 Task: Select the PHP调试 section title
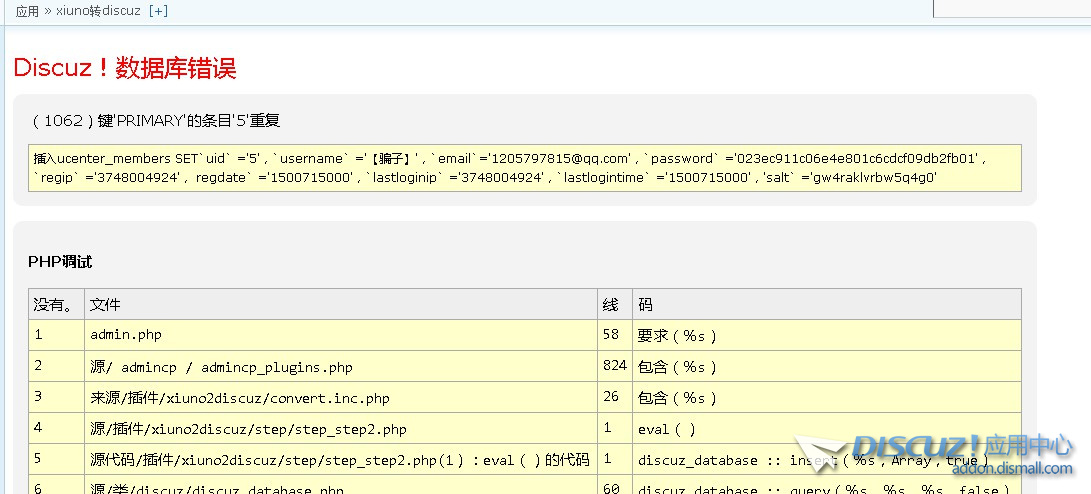(60, 262)
